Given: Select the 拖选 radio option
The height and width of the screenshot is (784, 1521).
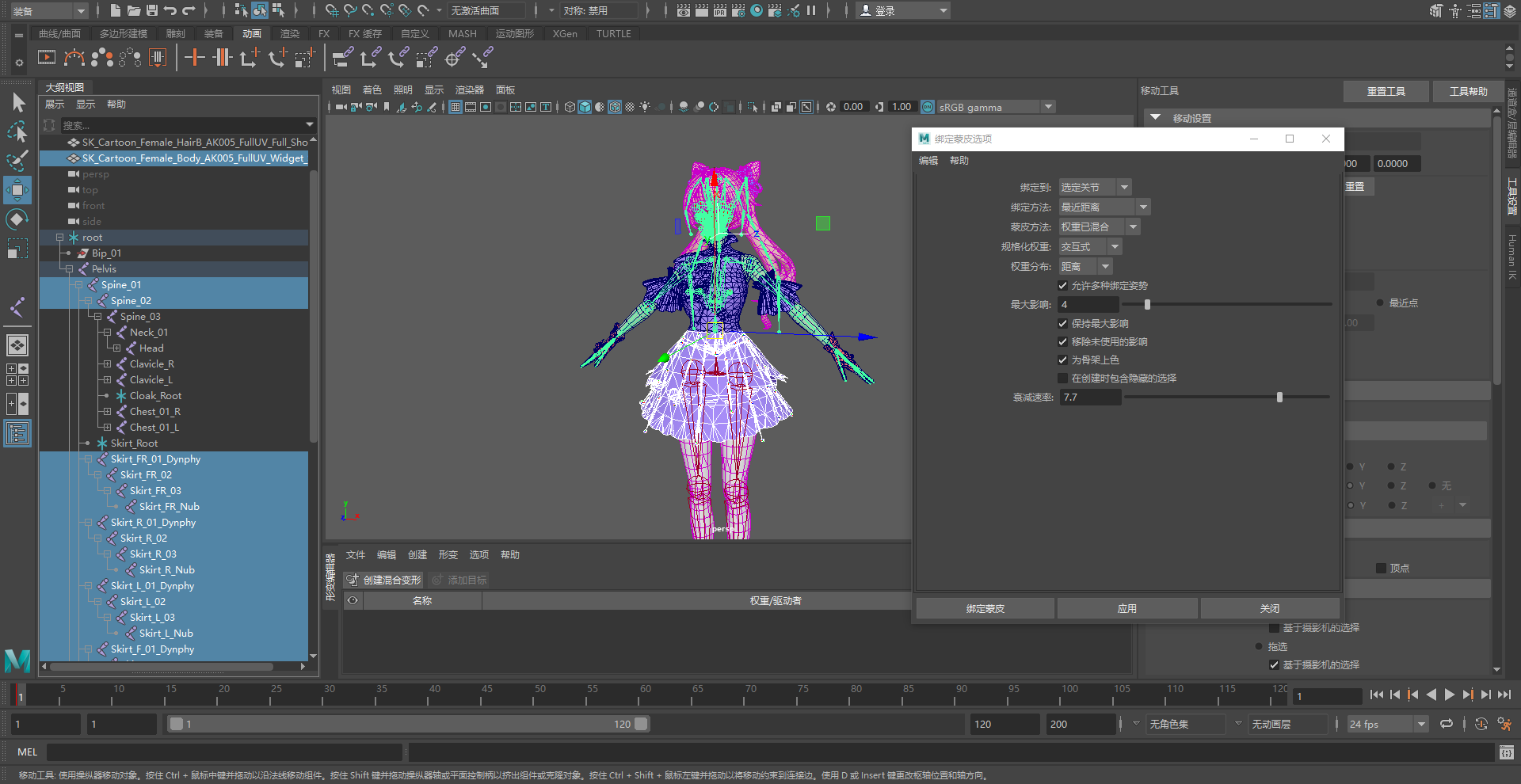Looking at the screenshot, I should point(1259,647).
